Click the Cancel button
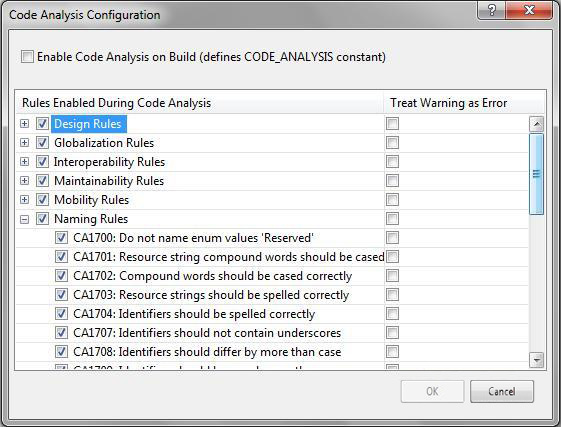Screen dimensions: 561x427 point(502,391)
